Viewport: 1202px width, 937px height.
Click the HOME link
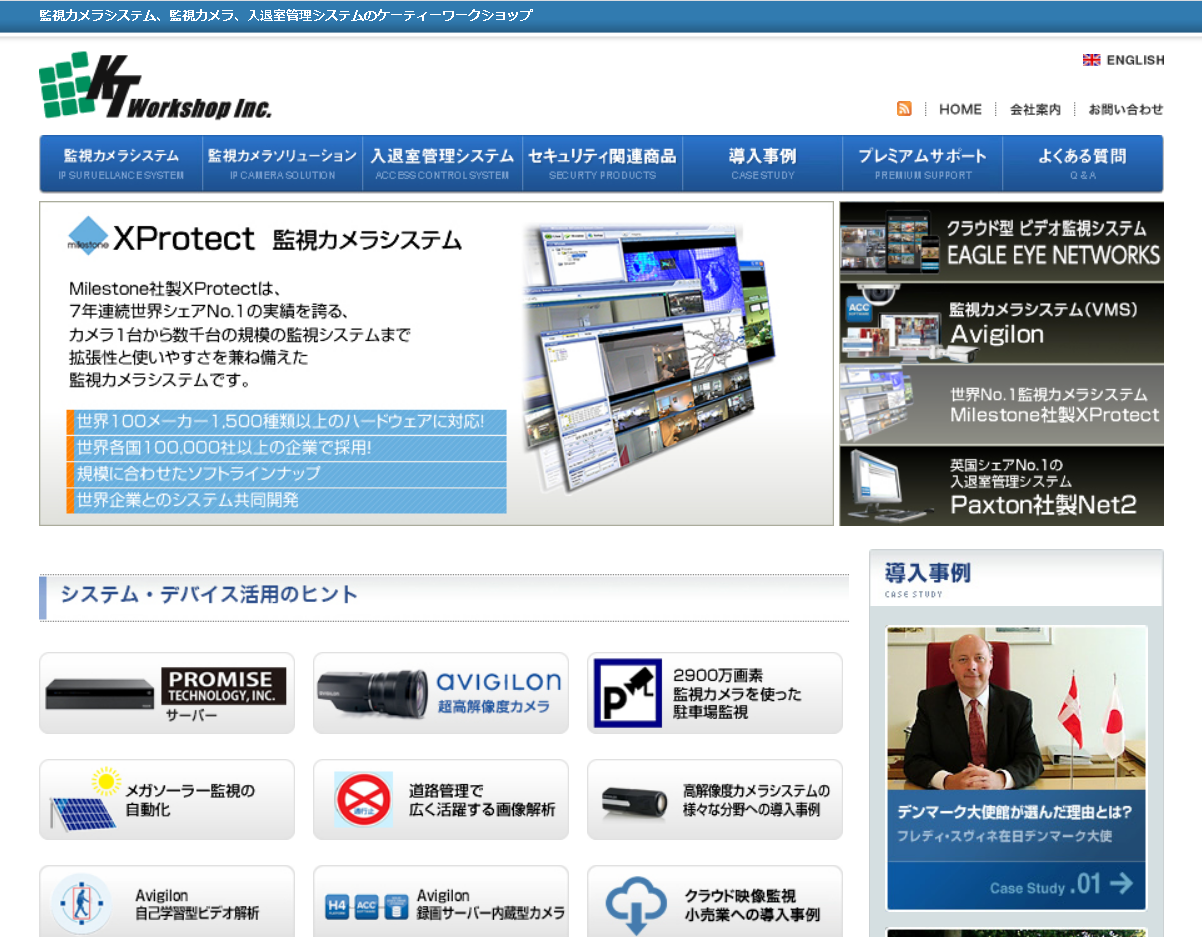(959, 110)
